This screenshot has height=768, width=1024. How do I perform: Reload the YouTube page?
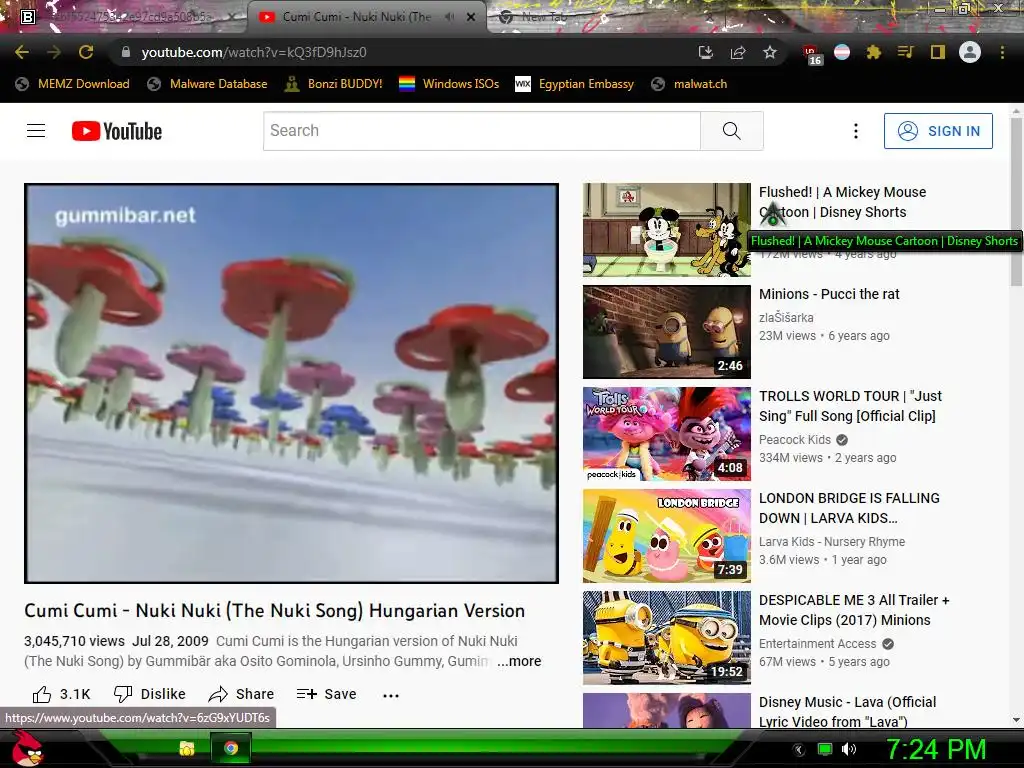[x=86, y=52]
